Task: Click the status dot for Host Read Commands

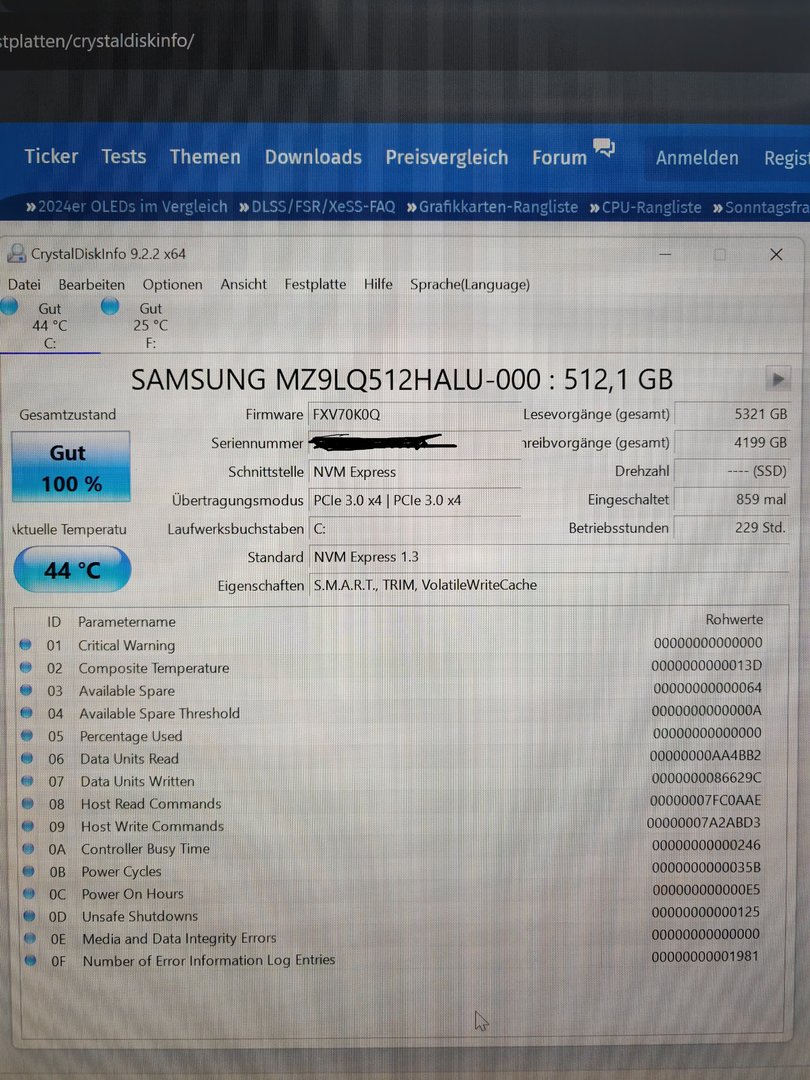Action: click(28, 803)
